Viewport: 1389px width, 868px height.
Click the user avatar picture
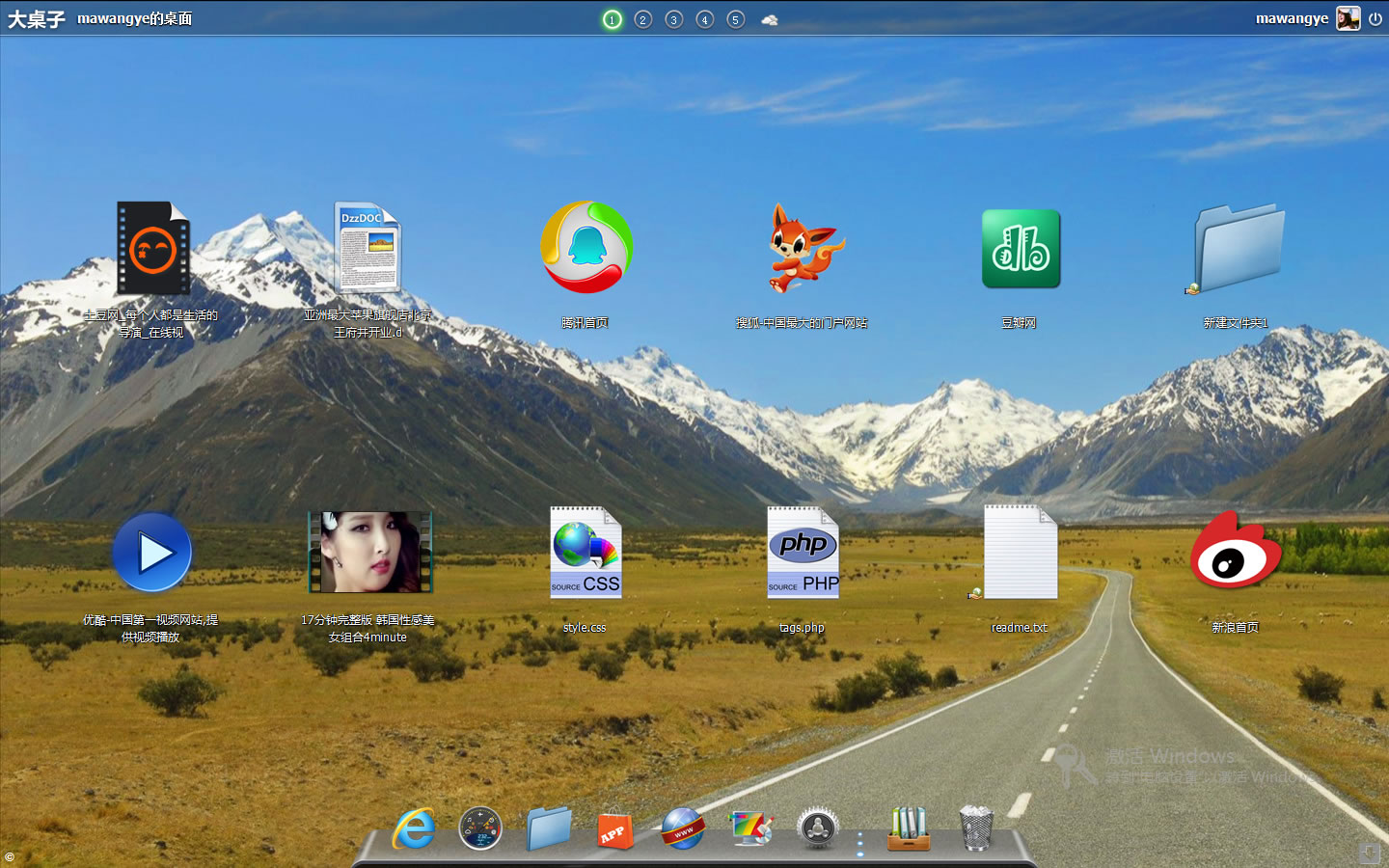1348,18
